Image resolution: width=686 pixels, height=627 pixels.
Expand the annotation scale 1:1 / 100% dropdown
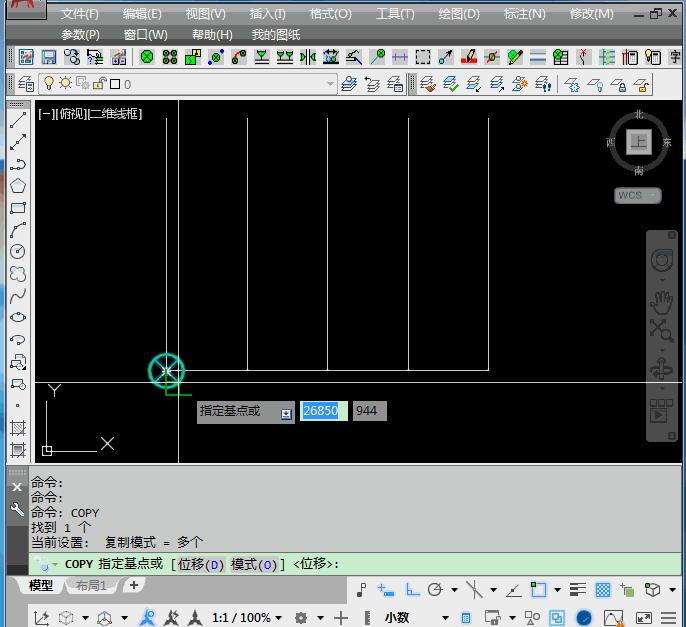pyautogui.click(x=247, y=618)
